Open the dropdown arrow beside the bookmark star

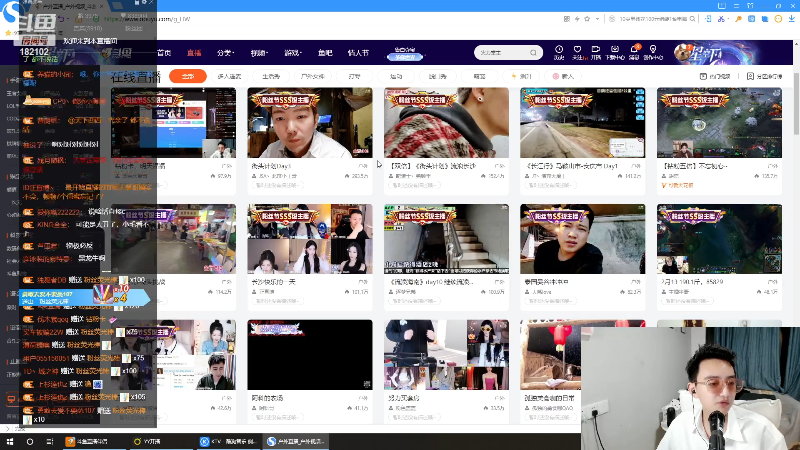click(x=597, y=19)
